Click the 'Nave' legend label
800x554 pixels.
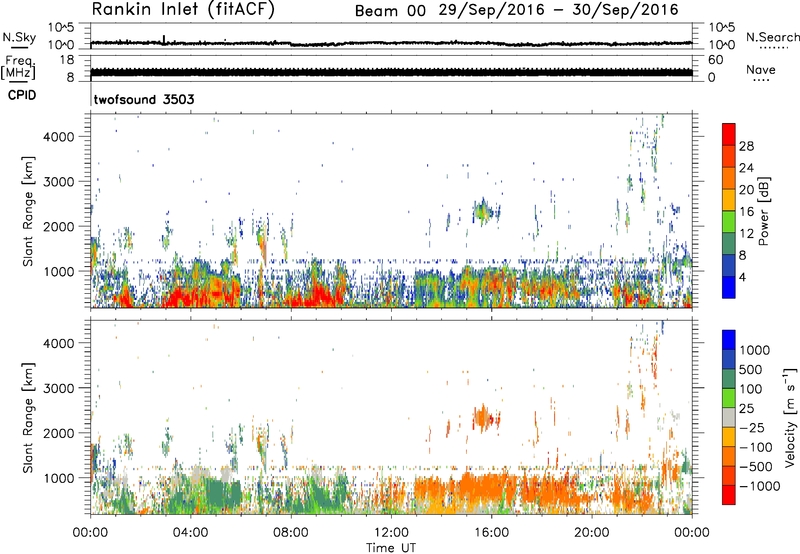tap(761, 69)
